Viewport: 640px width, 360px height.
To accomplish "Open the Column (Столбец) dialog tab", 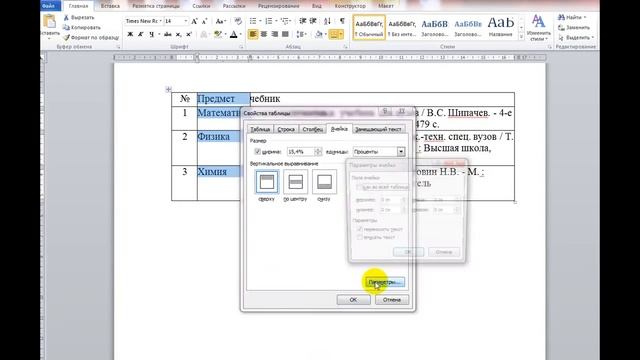I will click(313, 129).
